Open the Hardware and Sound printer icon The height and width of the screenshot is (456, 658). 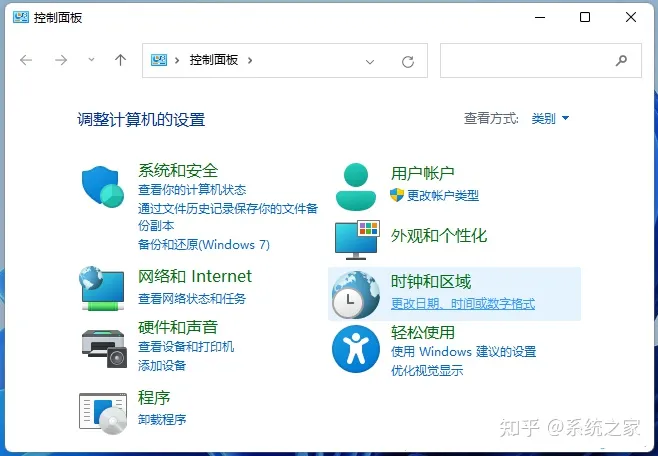click(x=104, y=348)
